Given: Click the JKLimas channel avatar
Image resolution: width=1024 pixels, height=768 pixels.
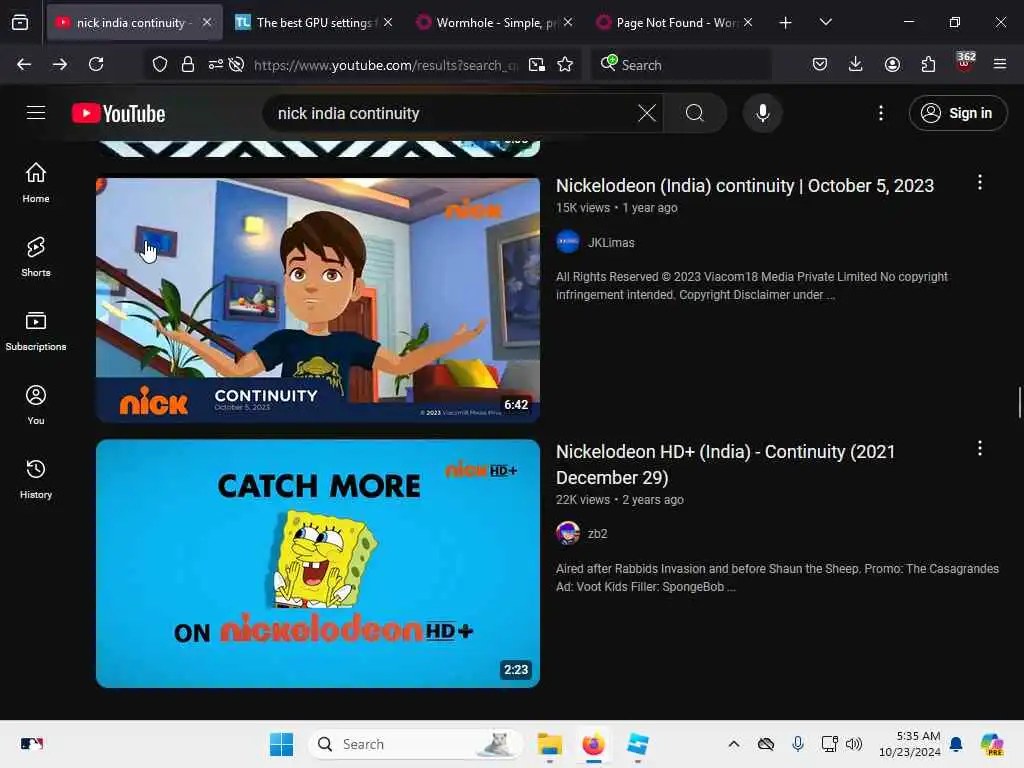Looking at the screenshot, I should (568, 242).
